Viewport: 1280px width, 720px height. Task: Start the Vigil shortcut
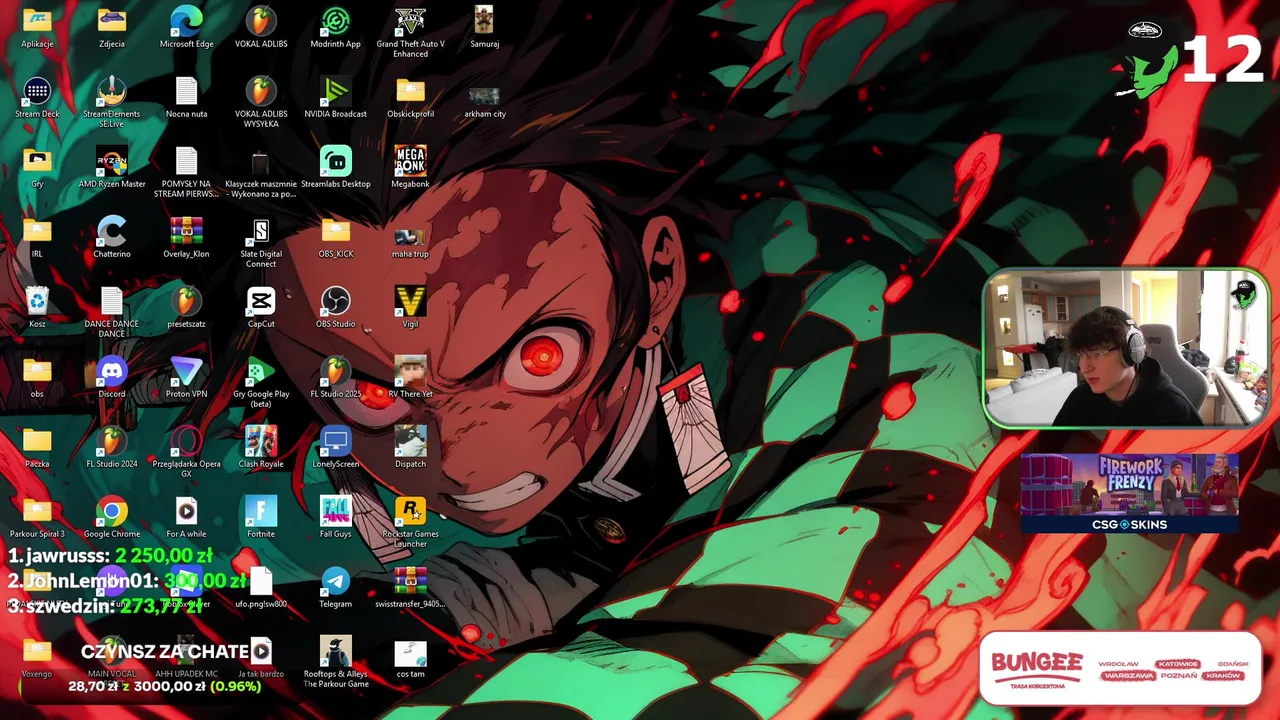tap(410, 308)
